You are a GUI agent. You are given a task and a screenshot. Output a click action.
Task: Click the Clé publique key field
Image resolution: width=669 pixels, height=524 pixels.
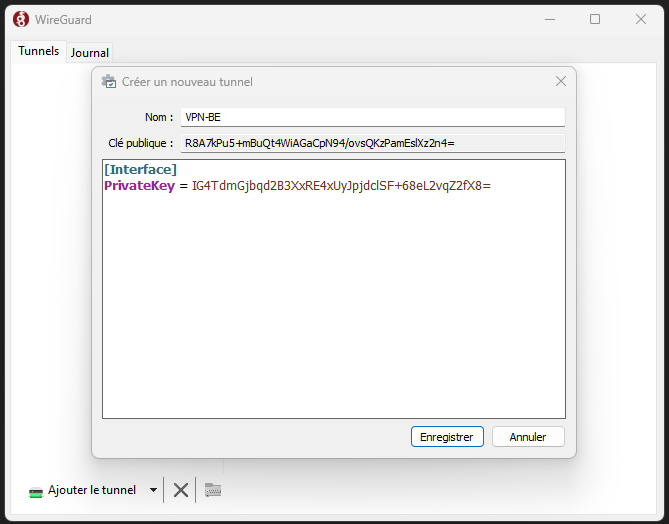372,143
